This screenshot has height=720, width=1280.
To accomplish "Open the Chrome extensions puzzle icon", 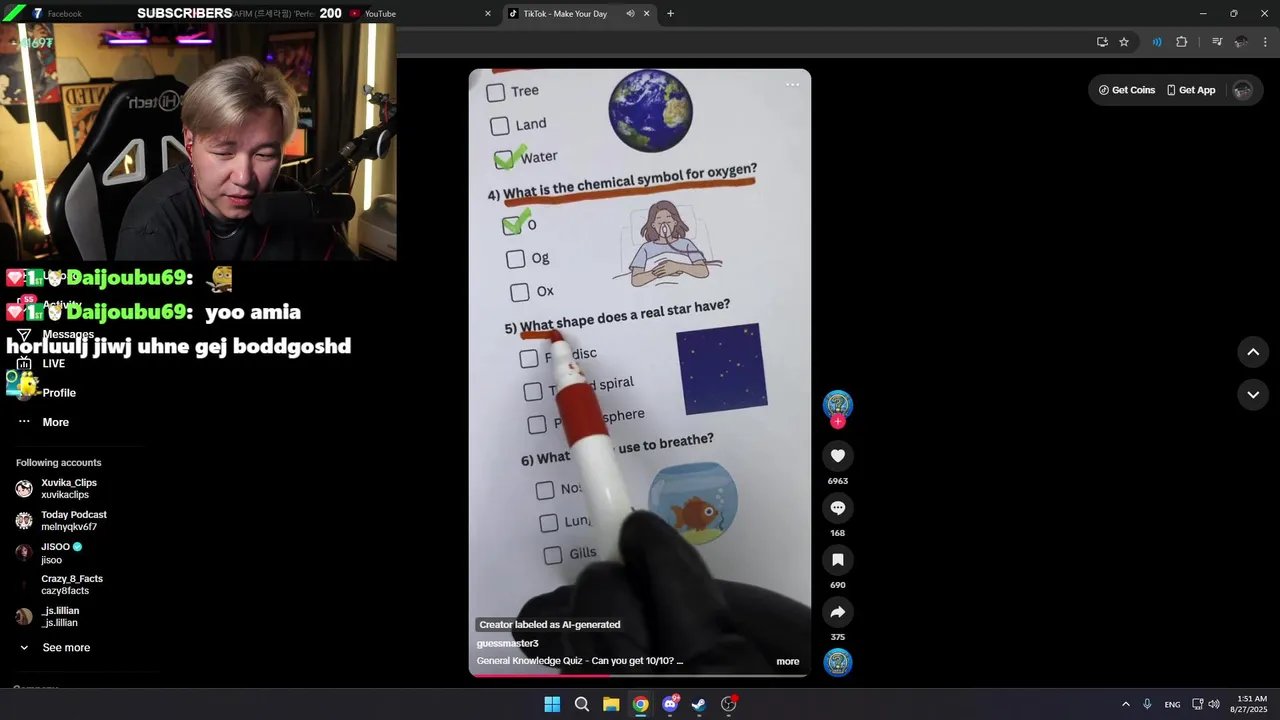I will click(1182, 42).
